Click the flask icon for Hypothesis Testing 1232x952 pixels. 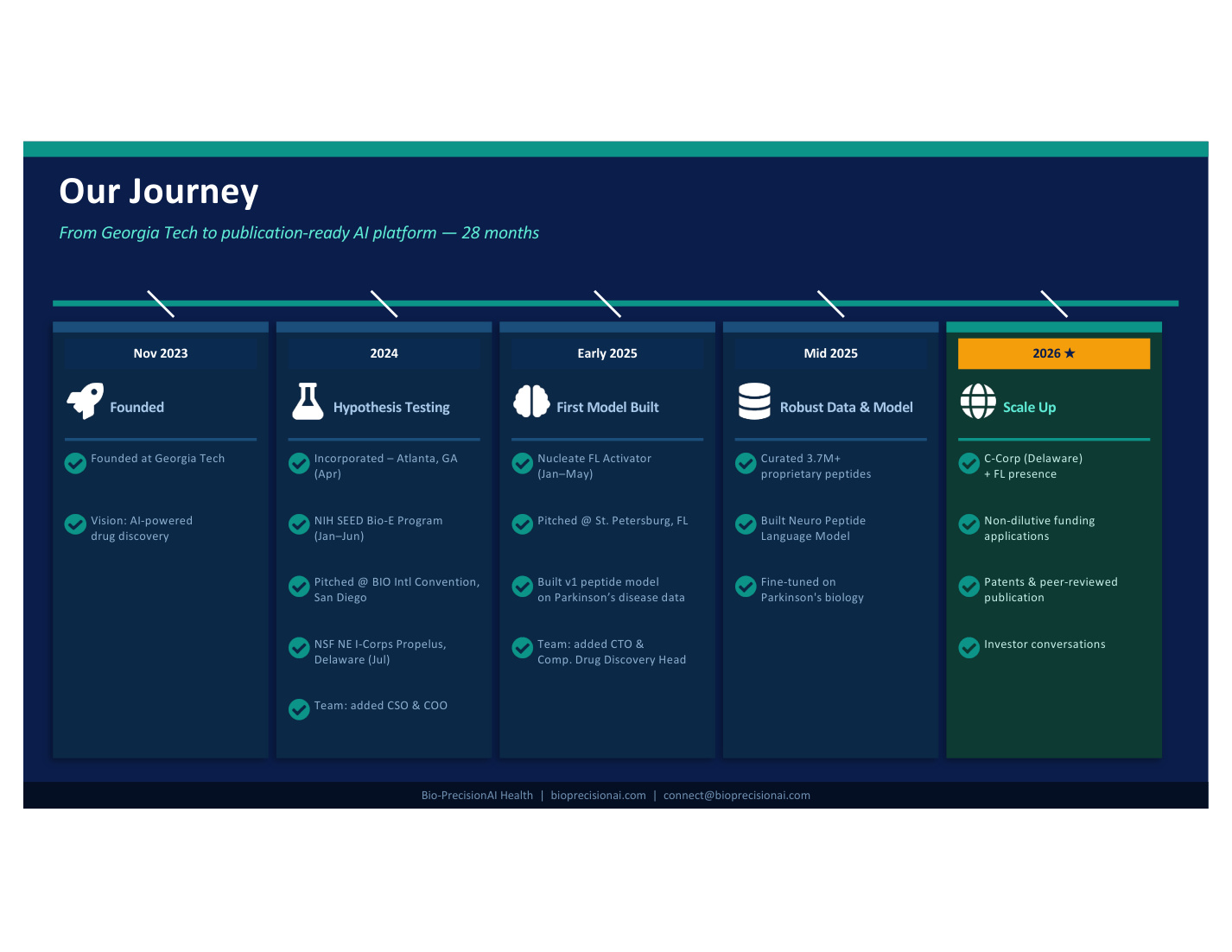coord(308,402)
